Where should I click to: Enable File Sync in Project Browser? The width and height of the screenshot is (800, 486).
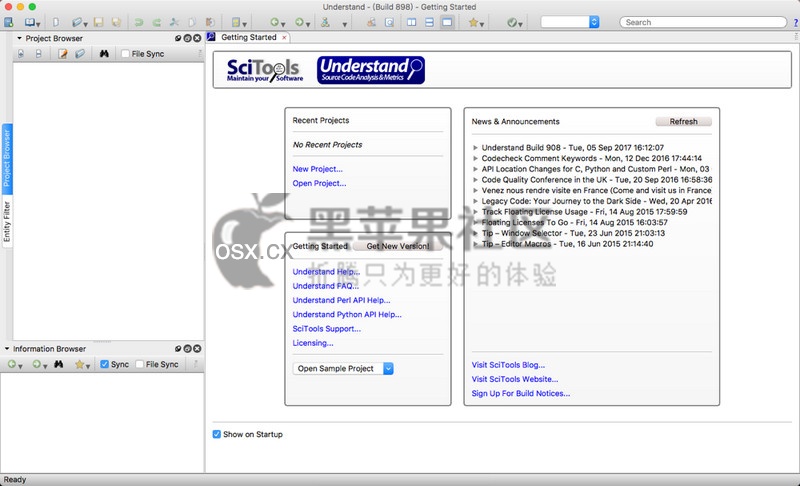tap(126, 54)
